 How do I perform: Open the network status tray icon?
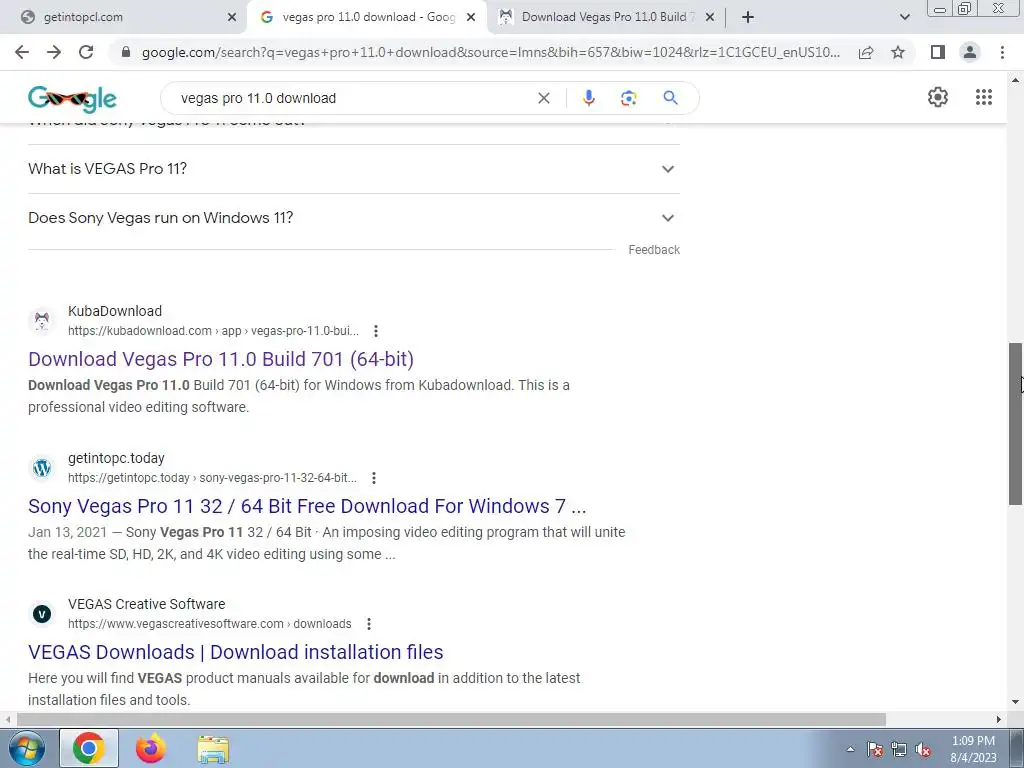pos(899,750)
